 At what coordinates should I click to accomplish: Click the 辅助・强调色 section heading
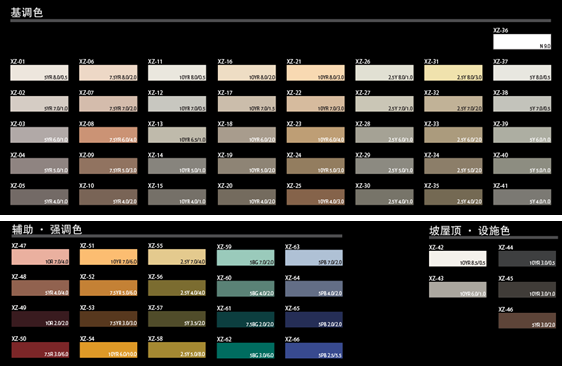(x=47, y=229)
